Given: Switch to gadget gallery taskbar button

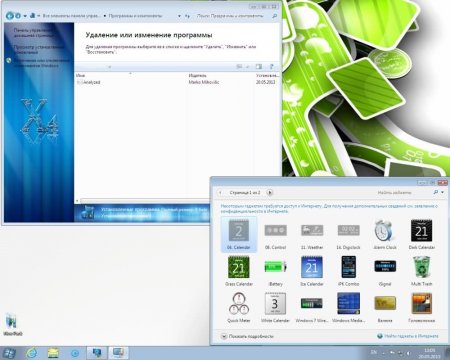Looking at the screenshot, I should (x=118, y=353).
